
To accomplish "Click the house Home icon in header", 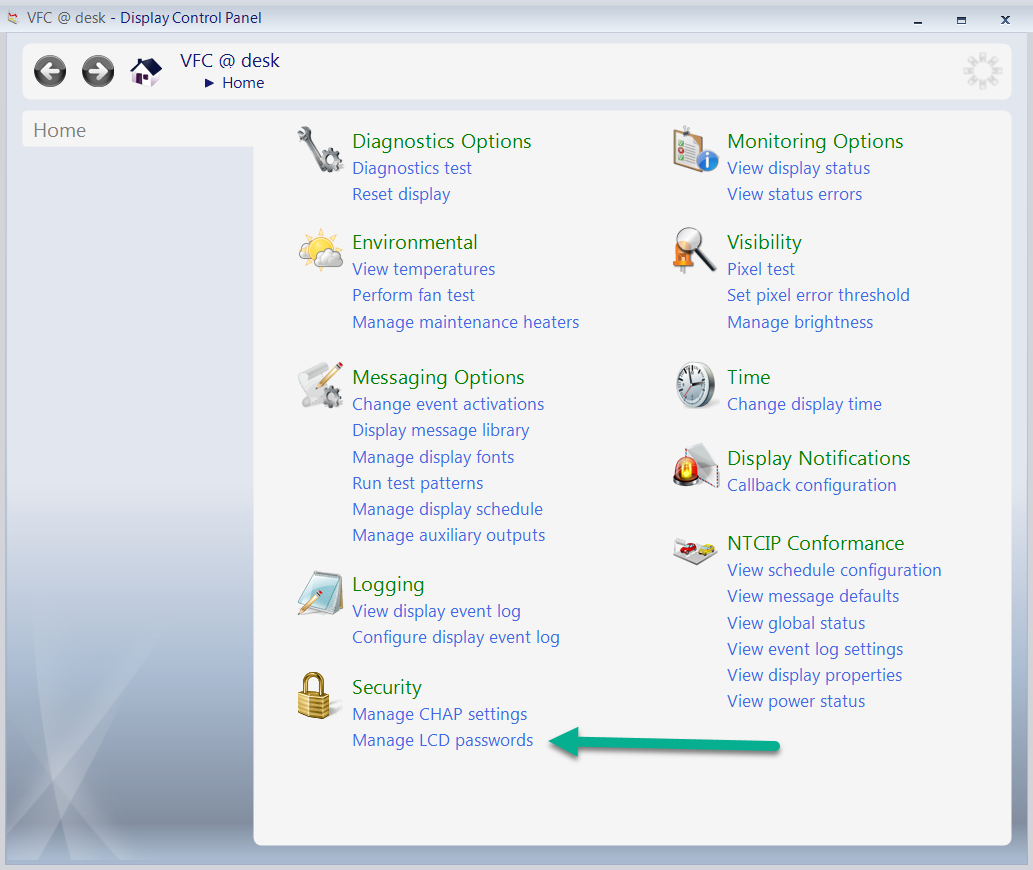I will tap(146, 71).
